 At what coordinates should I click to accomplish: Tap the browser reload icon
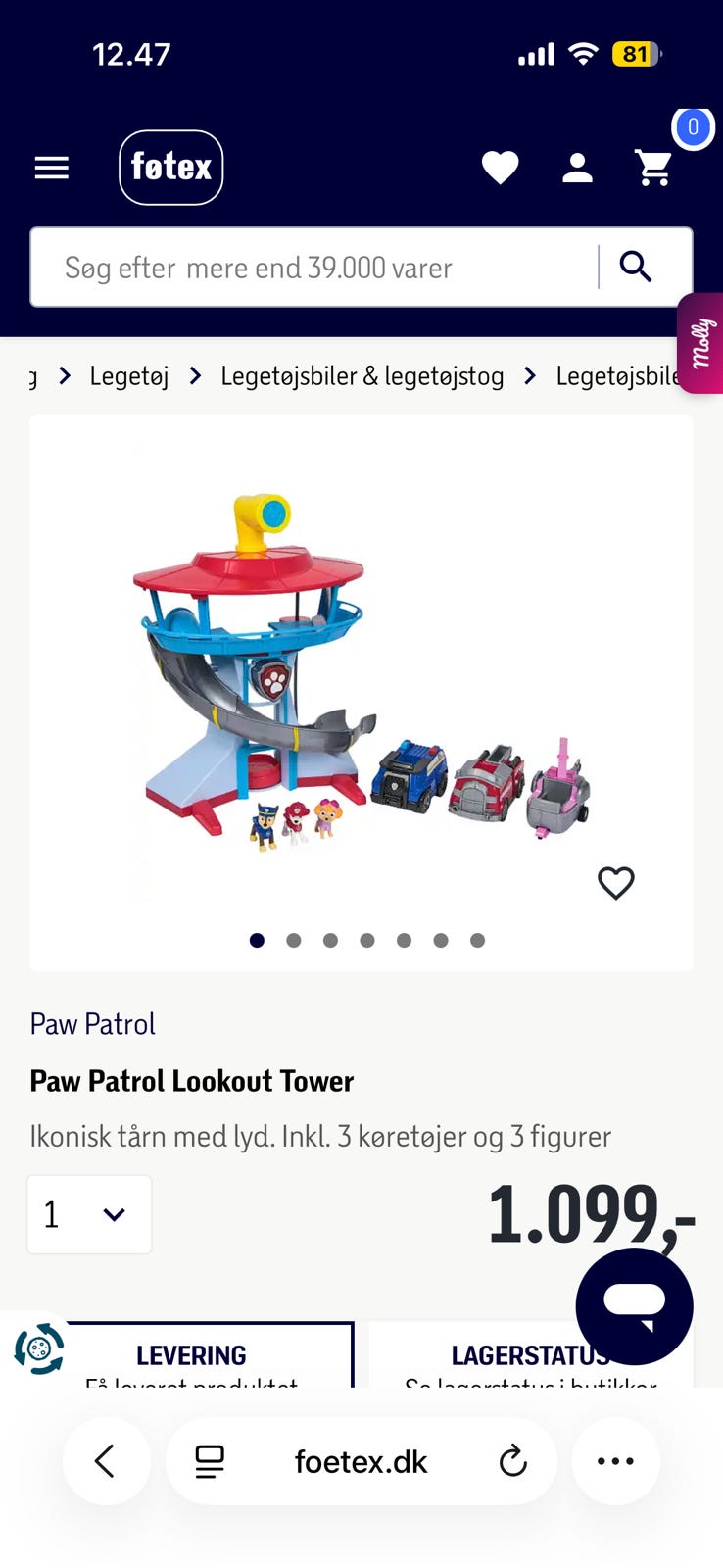(x=512, y=1461)
